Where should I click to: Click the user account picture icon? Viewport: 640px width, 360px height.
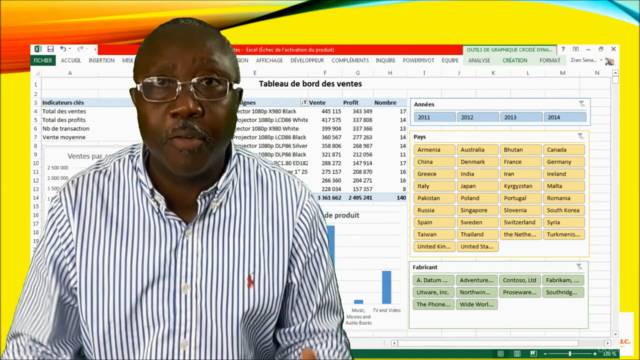(610, 61)
